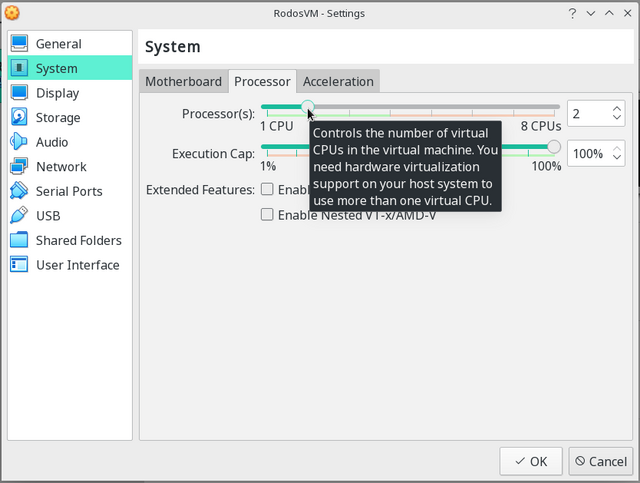The width and height of the screenshot is (640, 483).
Task: Open the Network settings page
Action: pos(61,167)
